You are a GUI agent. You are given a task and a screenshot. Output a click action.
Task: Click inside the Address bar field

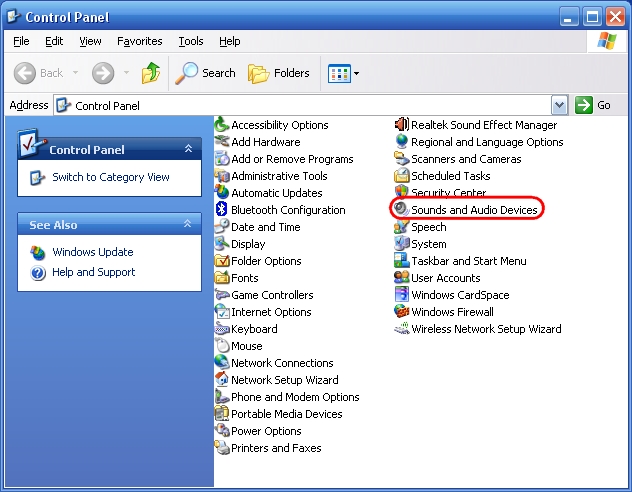coord(303,106)
